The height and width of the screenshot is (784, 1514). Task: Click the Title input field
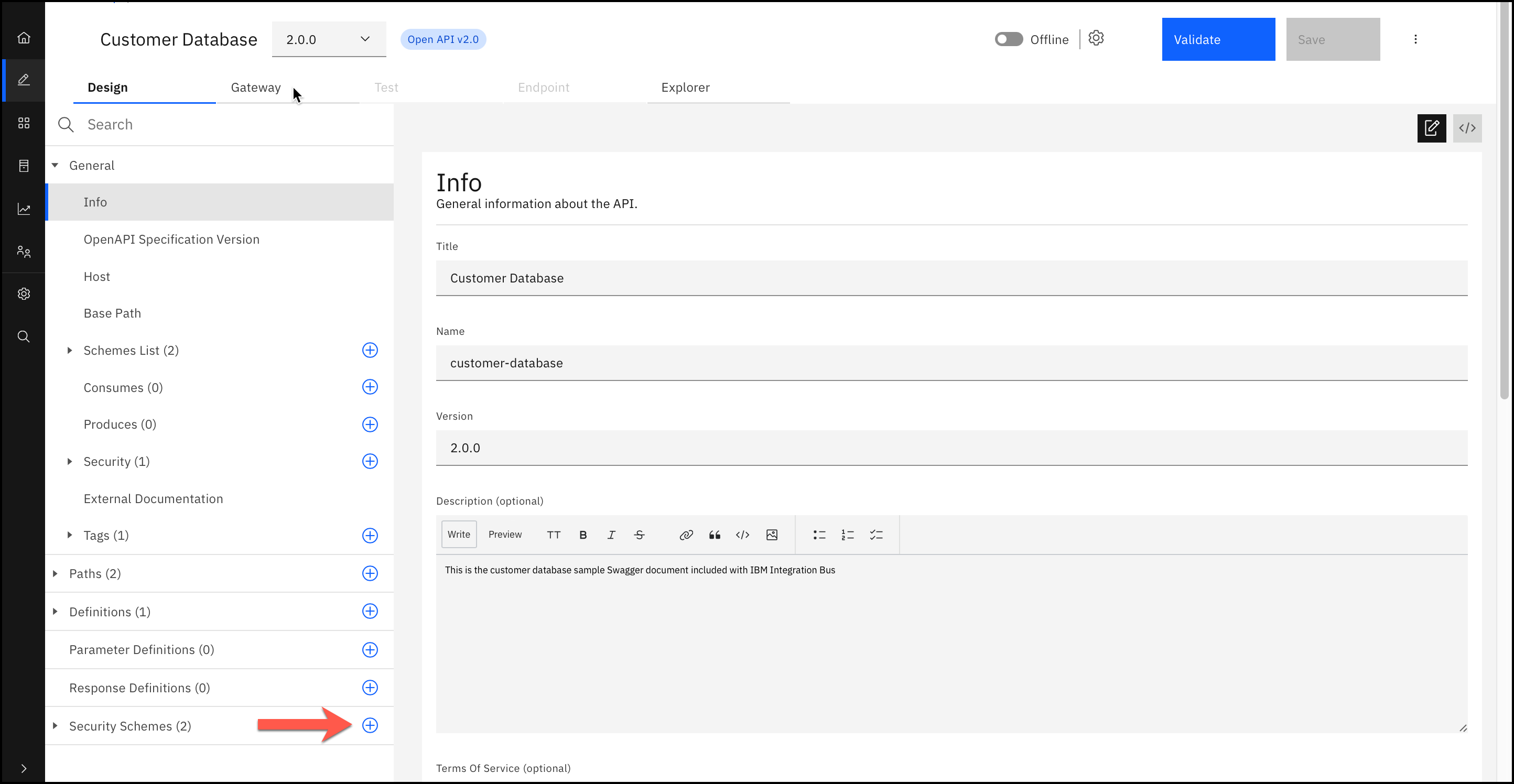point(951,278)
